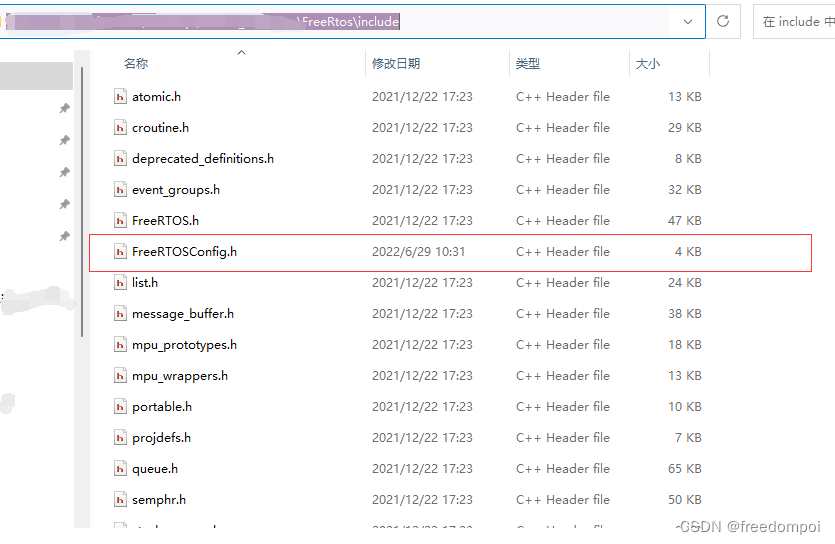Click the 29 KB size of croutine.h
The height and width of the screenshot is (544, 835).
pyautogui.click(x=685, y=128)
